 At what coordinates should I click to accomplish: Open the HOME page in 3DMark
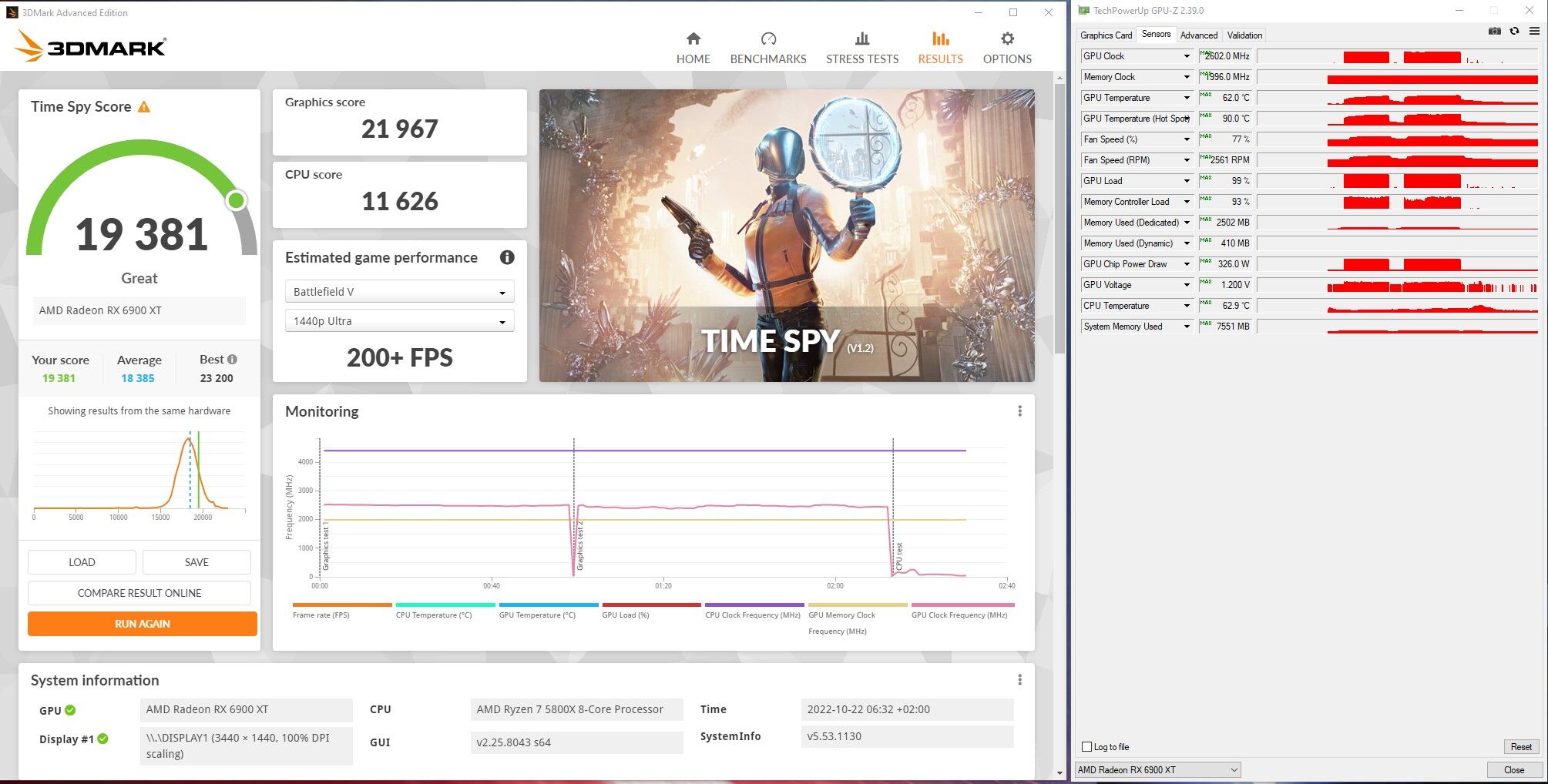point(693,49)
